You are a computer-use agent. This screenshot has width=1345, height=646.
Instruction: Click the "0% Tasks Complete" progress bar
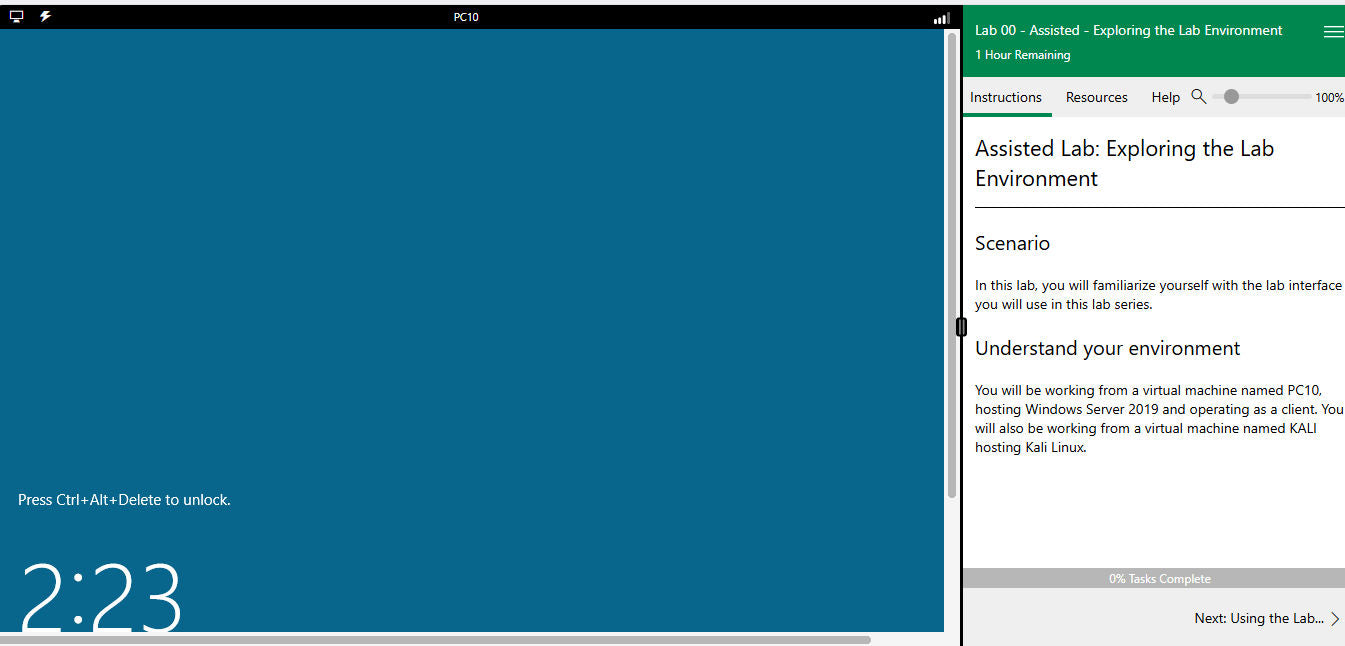1158,578
